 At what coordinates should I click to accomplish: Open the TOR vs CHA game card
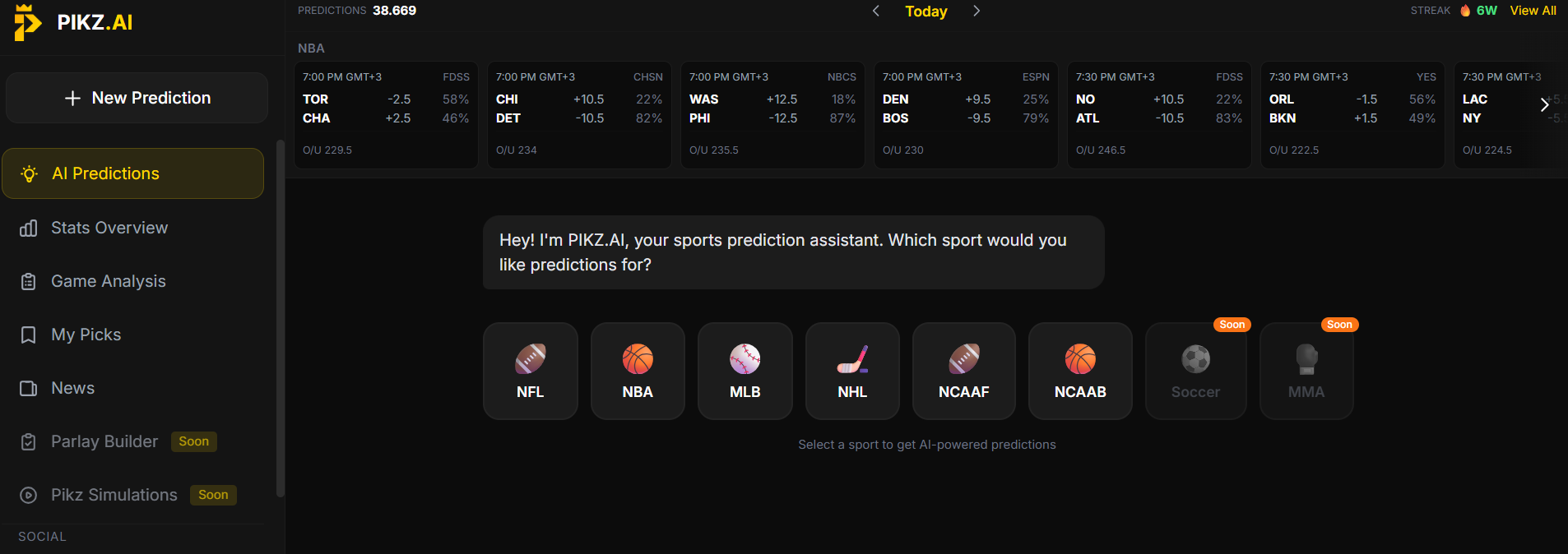click(386, 115)
